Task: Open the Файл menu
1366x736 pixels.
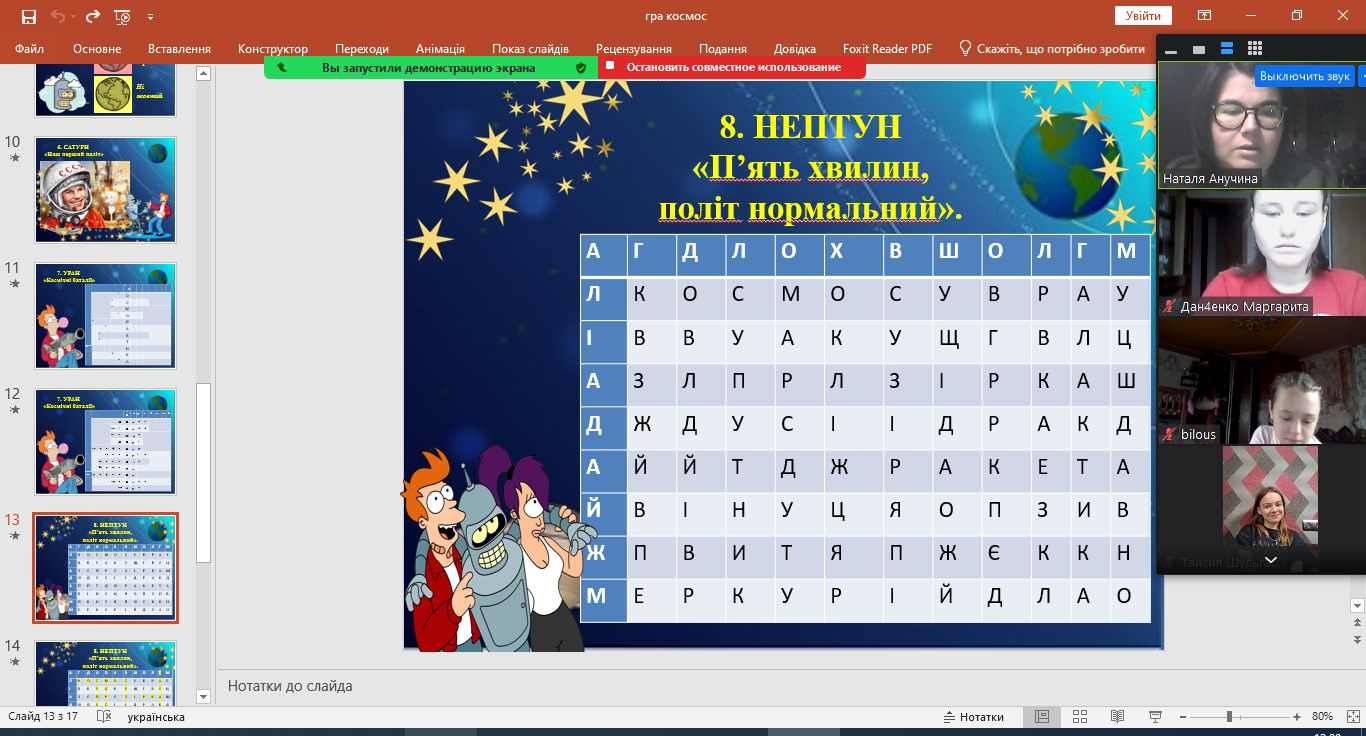Action: [30, 48]
